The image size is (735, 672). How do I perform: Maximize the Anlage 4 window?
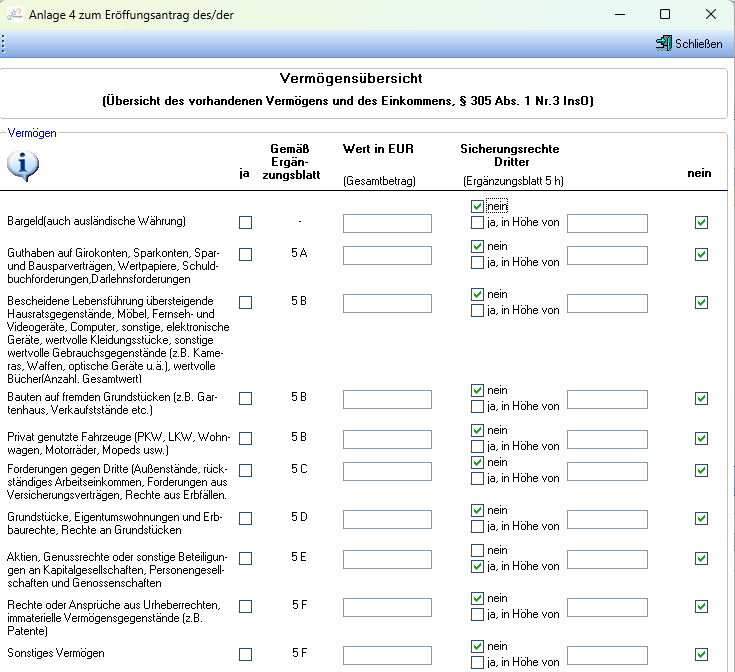665,15
